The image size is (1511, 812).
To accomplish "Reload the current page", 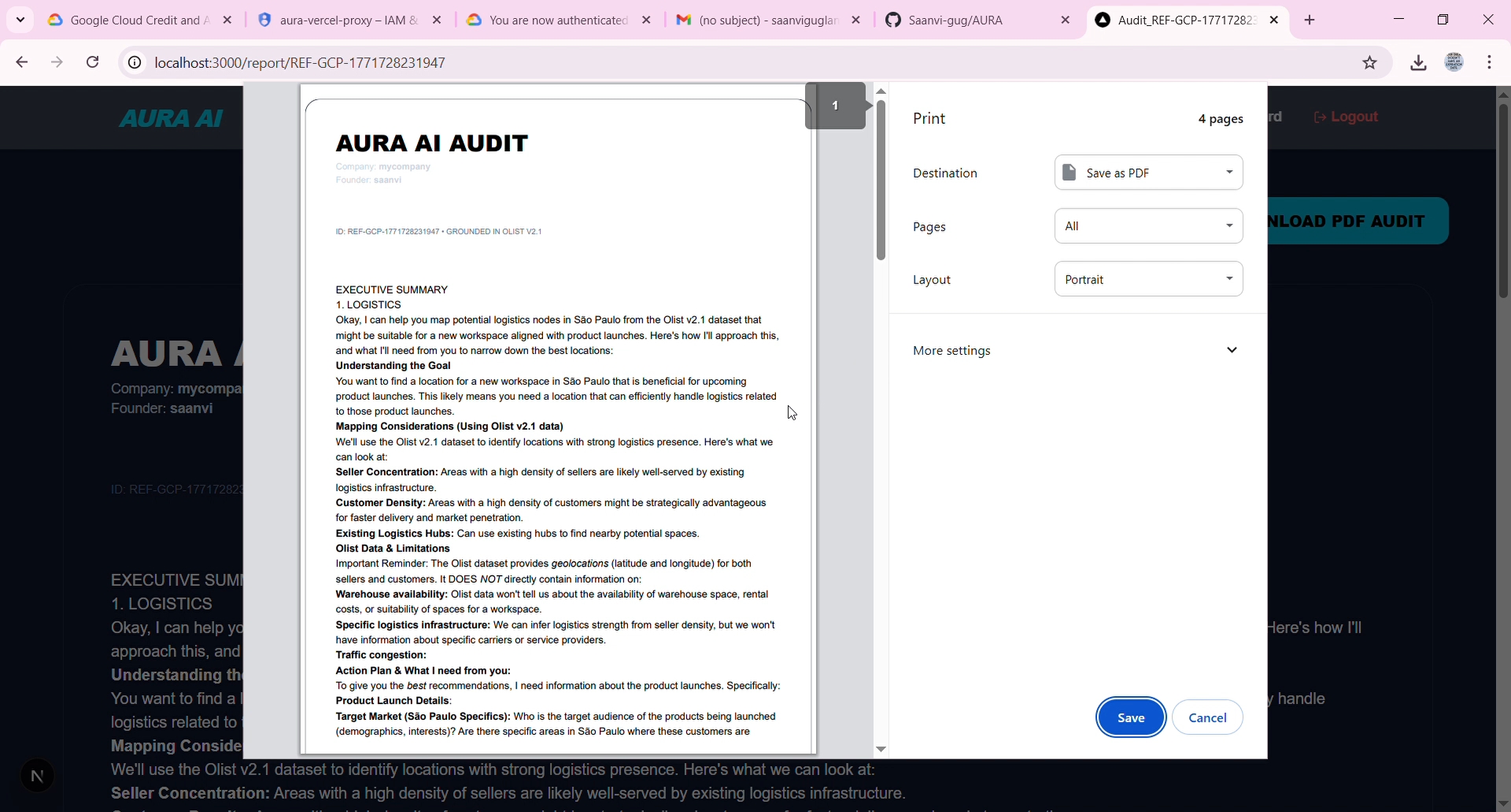I will (x=93, y=62).
